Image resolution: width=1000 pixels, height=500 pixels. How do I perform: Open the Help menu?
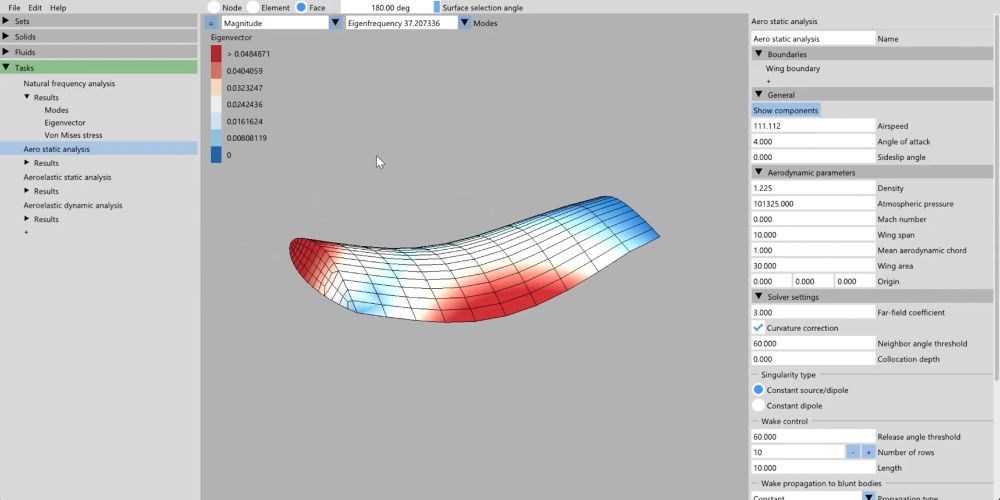pyautogui.click(x=58, y=8)
